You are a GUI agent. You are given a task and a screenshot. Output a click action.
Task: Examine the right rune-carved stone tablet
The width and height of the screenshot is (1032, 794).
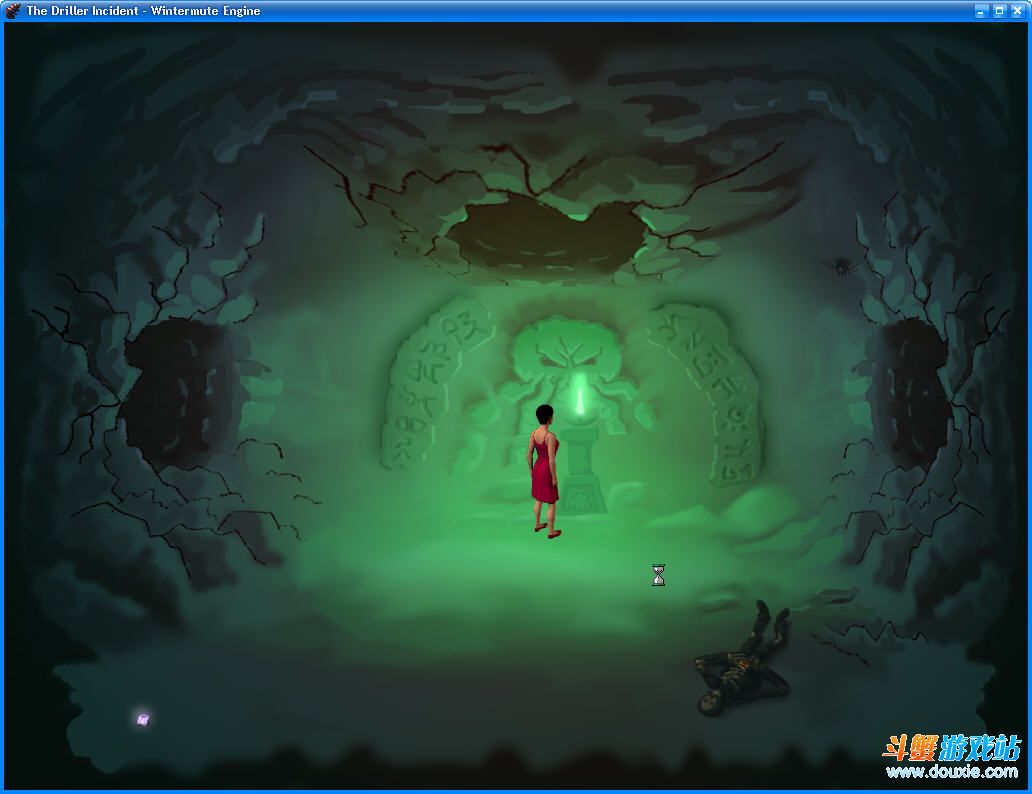[705, 390]
